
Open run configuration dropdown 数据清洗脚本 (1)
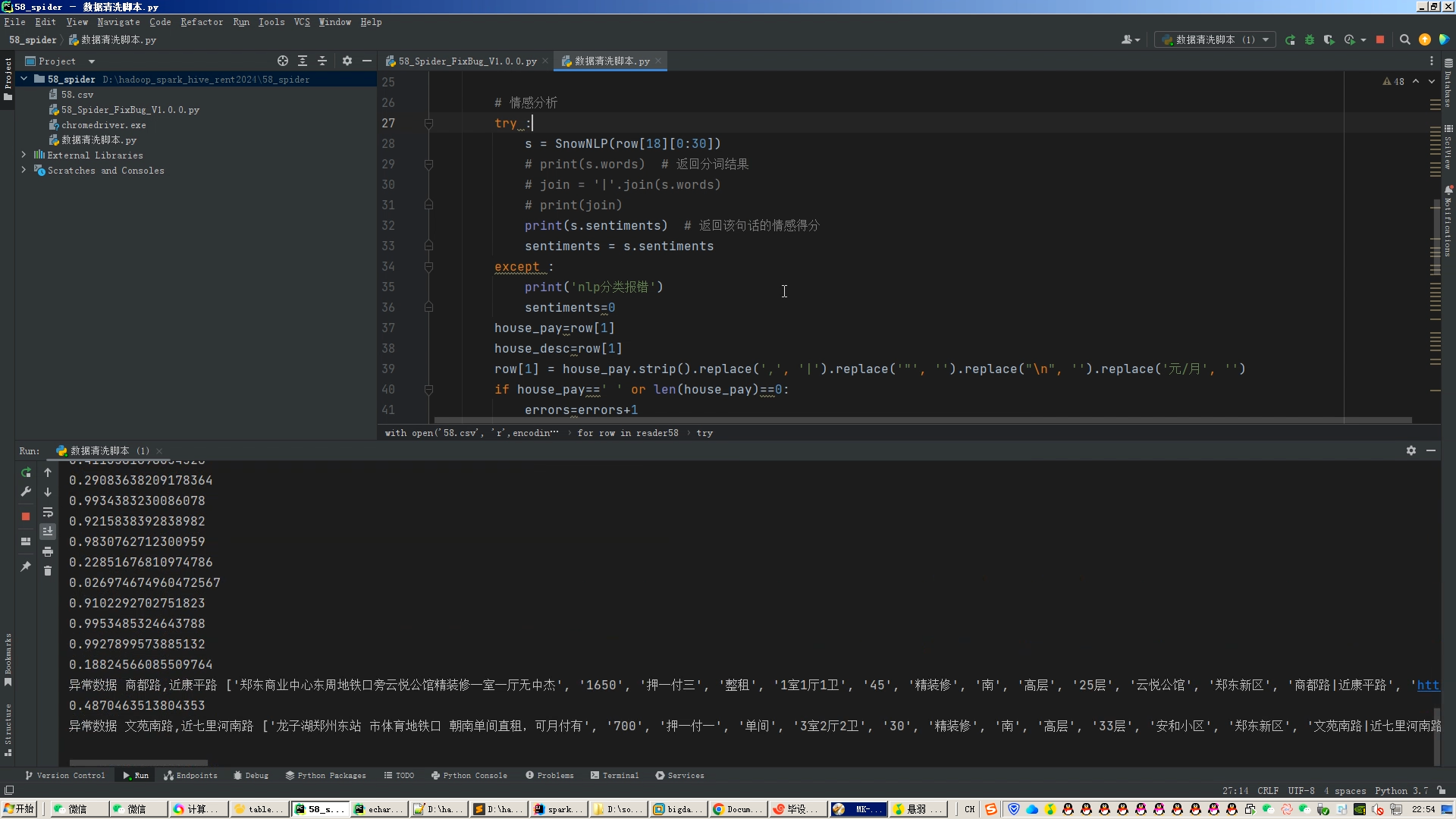[1215, 40]
